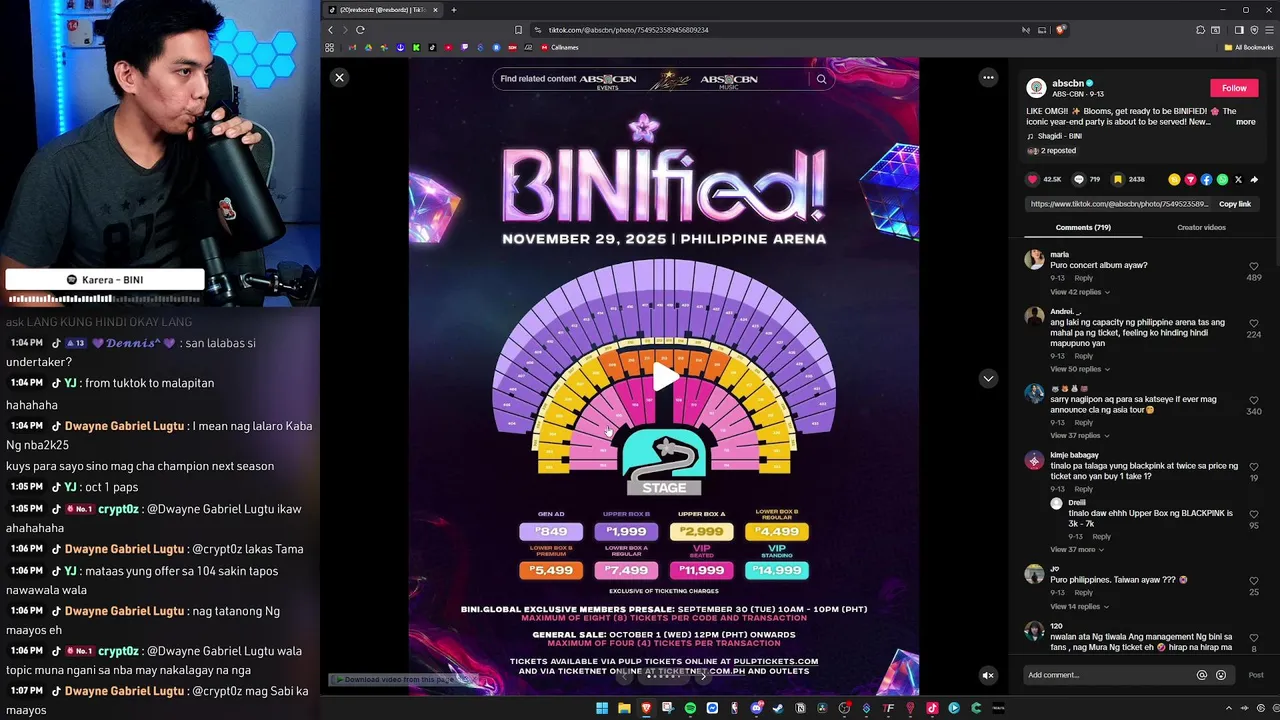Expand View 37 more replies

click(1077, 549)
